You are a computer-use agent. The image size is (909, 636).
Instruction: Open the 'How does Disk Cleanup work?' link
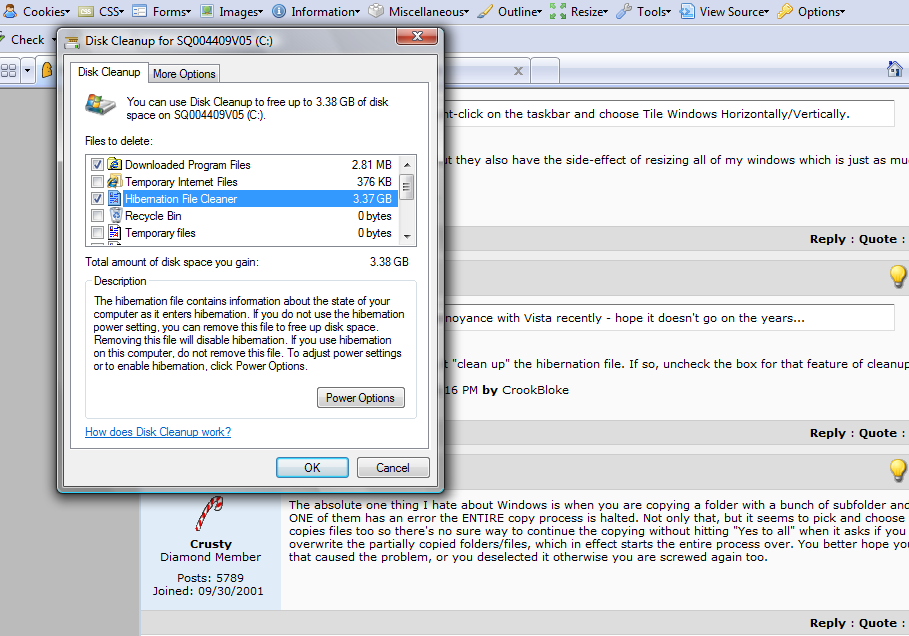pos(158,432)
